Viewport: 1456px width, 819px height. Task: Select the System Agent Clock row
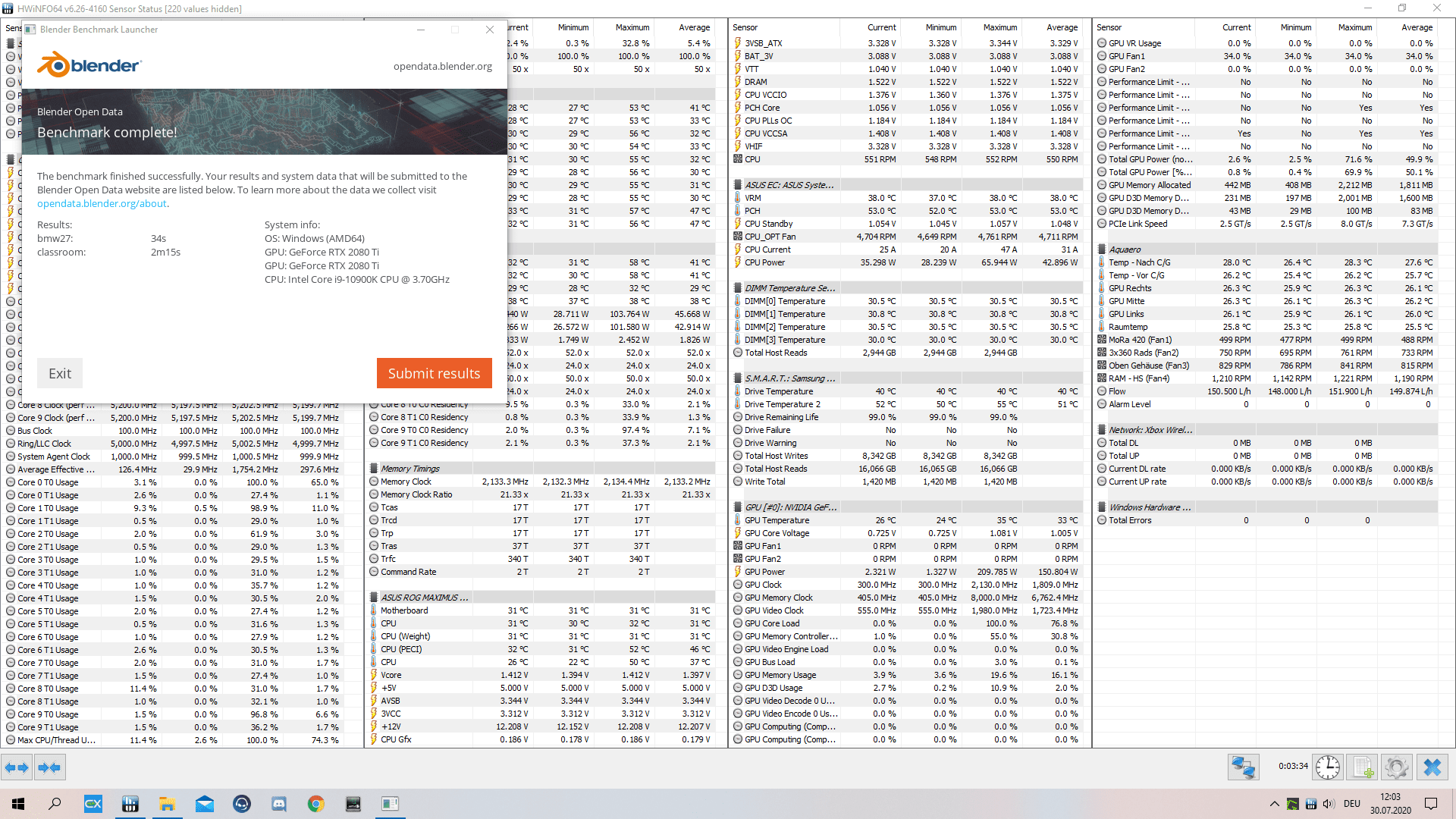coord(173,457)
